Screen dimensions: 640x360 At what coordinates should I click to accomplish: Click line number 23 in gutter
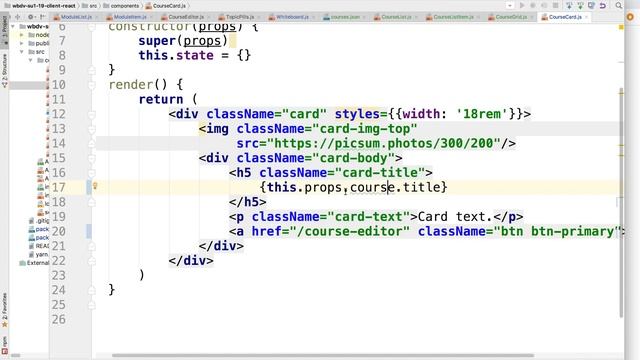pyautogui.click(x=58, y=276)
